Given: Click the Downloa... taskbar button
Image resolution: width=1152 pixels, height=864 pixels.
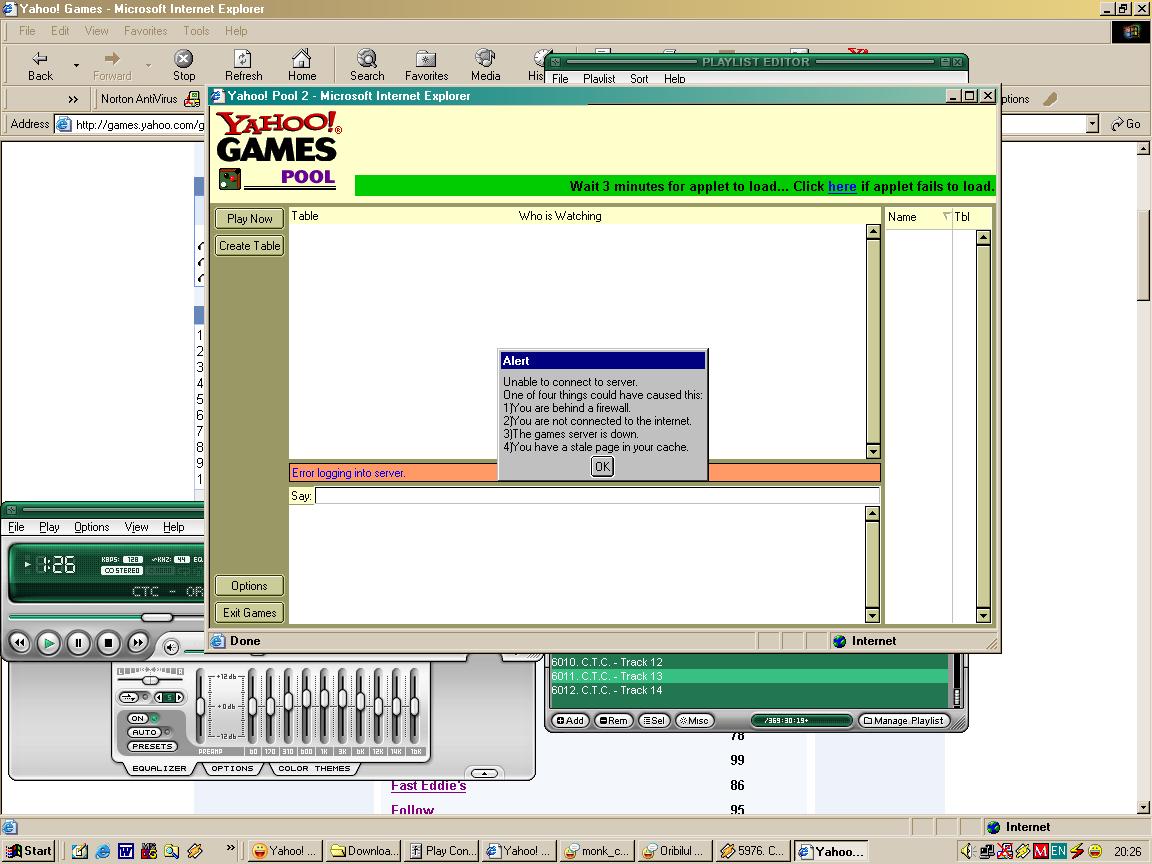Looking at the screenshot, I should coord(364,851).
